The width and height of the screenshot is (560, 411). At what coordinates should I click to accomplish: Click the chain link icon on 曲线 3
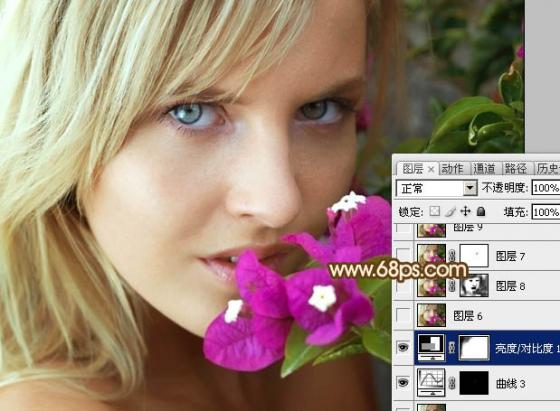(452, 384)
